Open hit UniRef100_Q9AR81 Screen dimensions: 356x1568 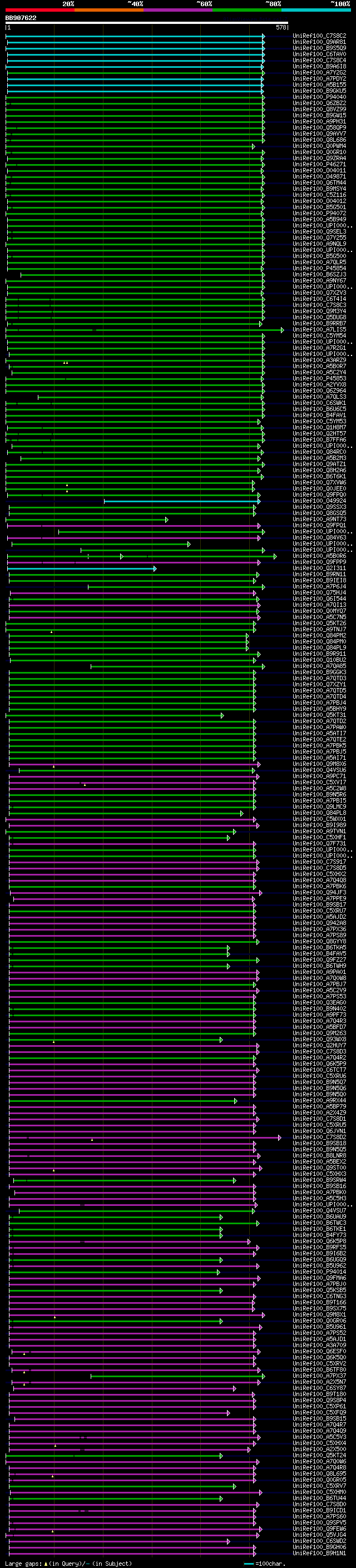tap(319, 42)
